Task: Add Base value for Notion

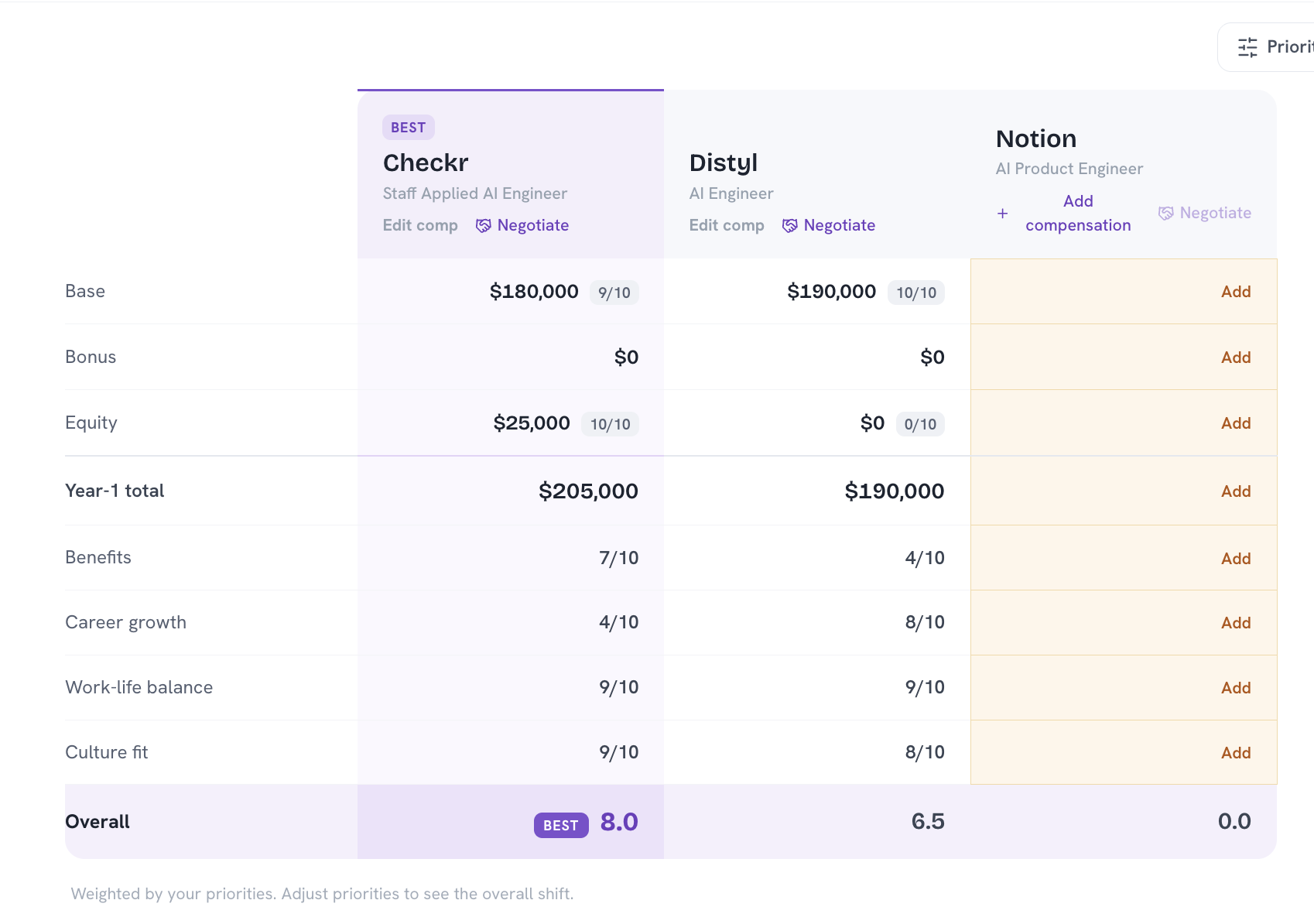Action: pos(1236,292)
